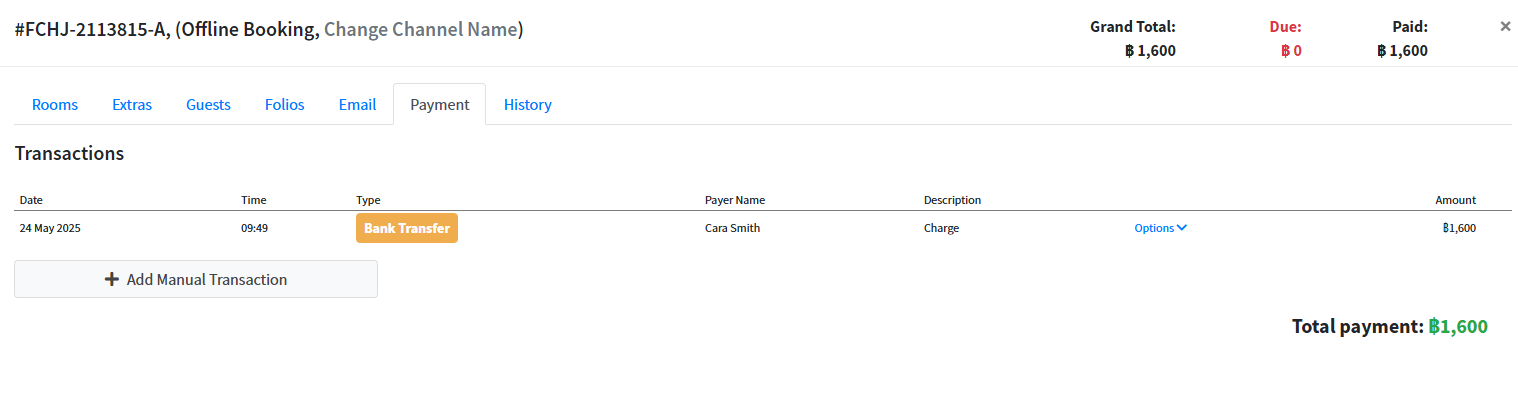Click the Amount column header
The width and height of the screenshot is (1518, 414).
tap(1456, 200)
